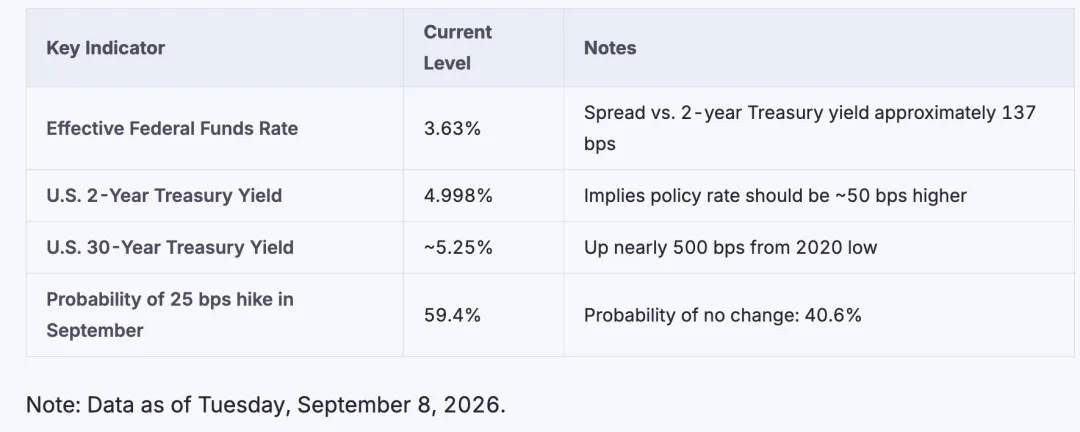Select the spread vs. 2-year Treasury note
Image resolution: width=1080 pixels, height=432 pixels.
810,128
